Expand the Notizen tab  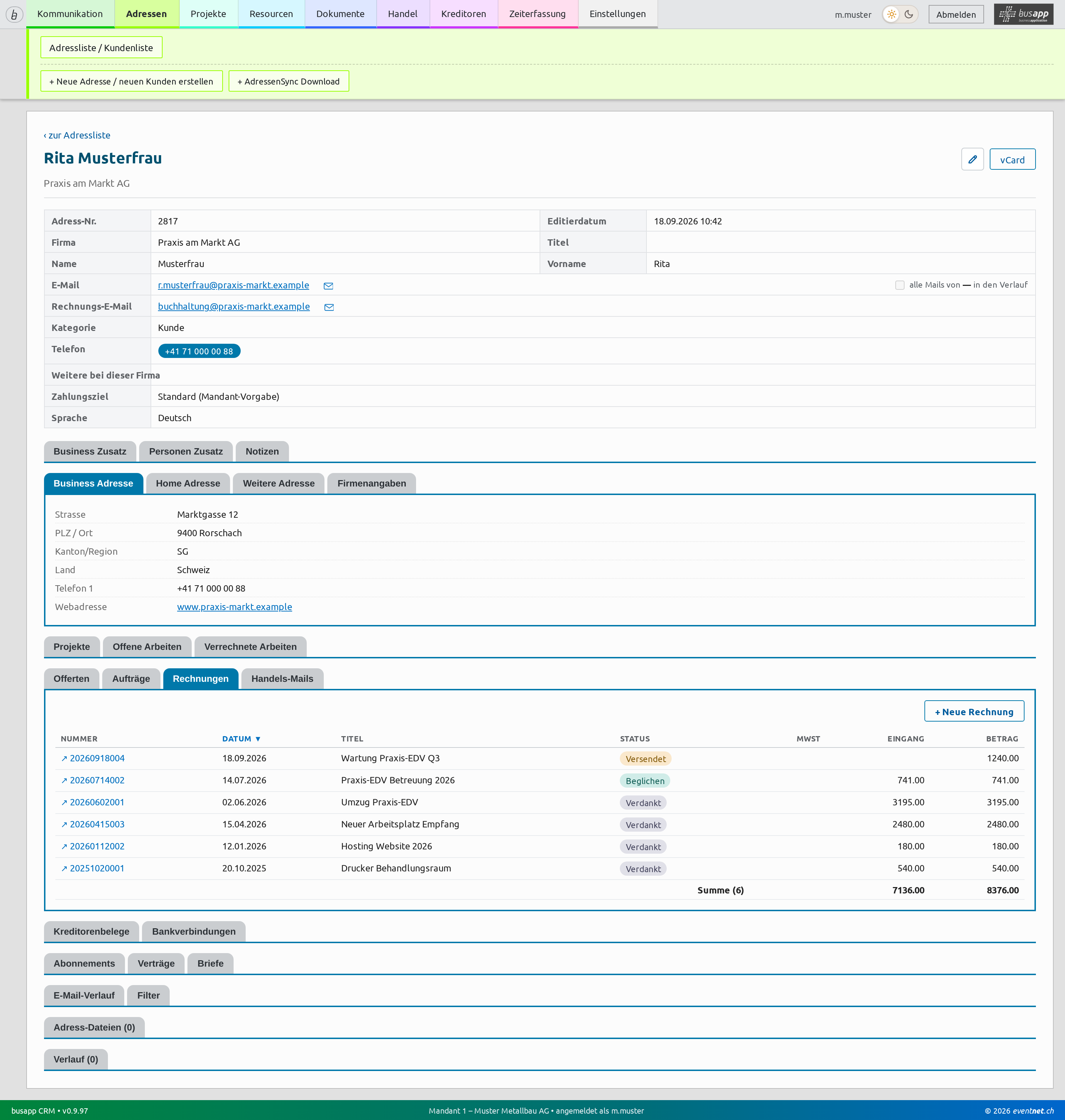(262, 452)
